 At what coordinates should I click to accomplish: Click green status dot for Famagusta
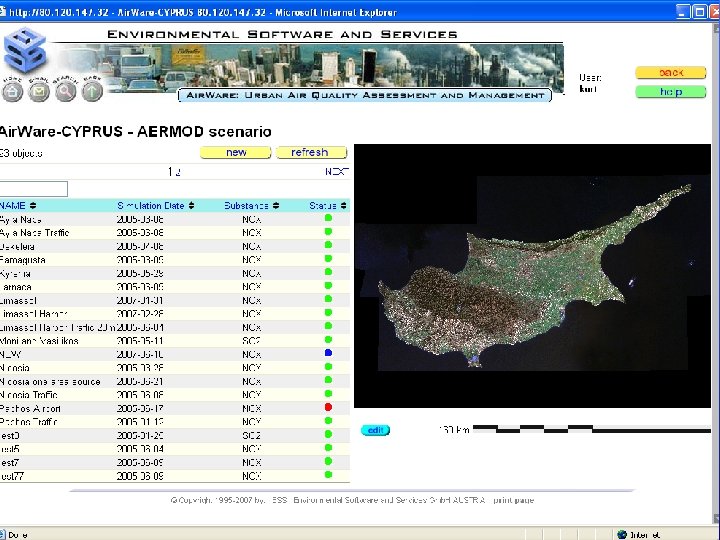pyautogui.click(x=328, y=259)
